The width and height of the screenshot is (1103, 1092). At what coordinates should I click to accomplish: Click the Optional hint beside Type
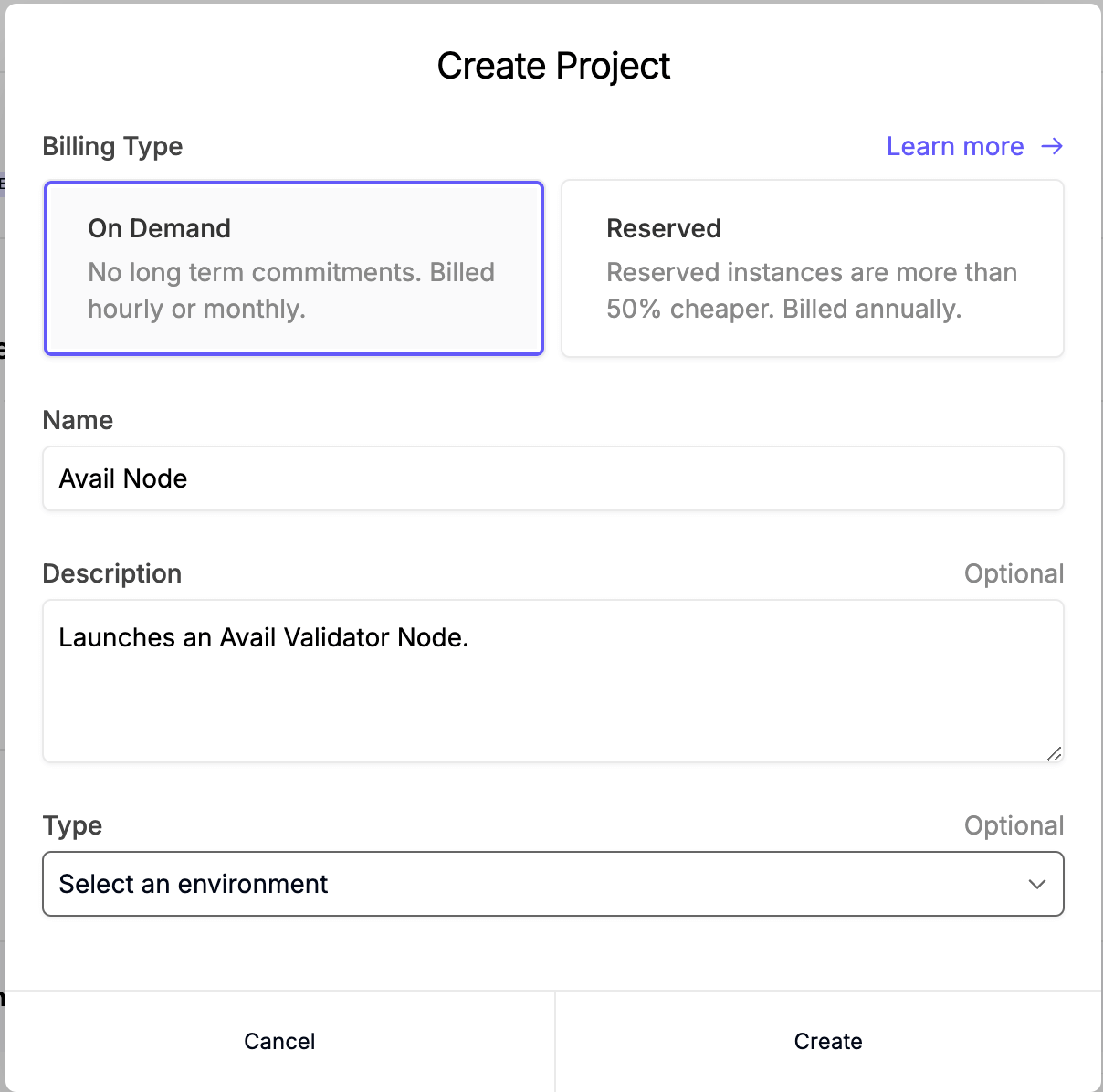(x=1014, y=825)
